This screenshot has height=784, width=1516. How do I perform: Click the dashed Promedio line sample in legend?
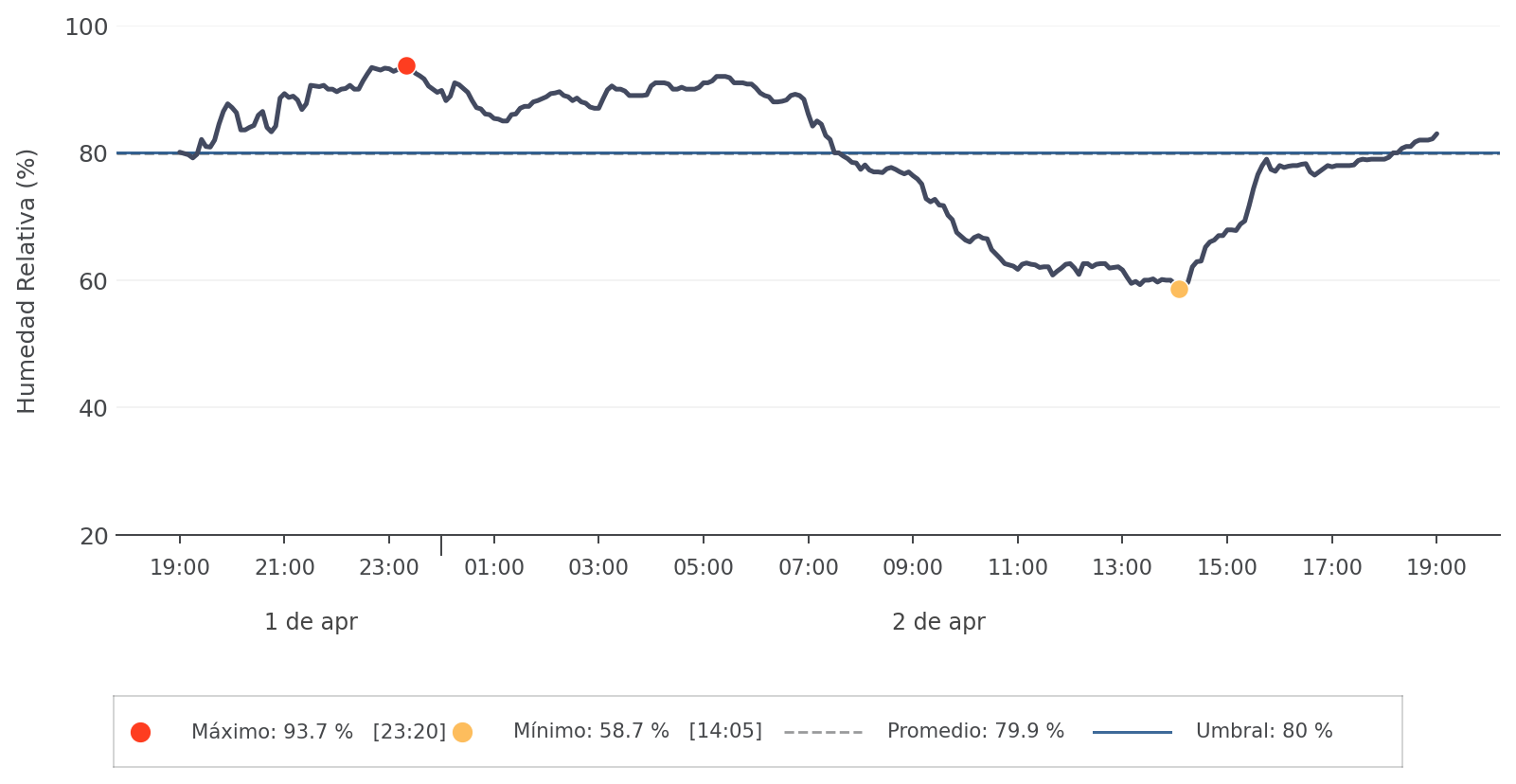(x=823, y=732)
